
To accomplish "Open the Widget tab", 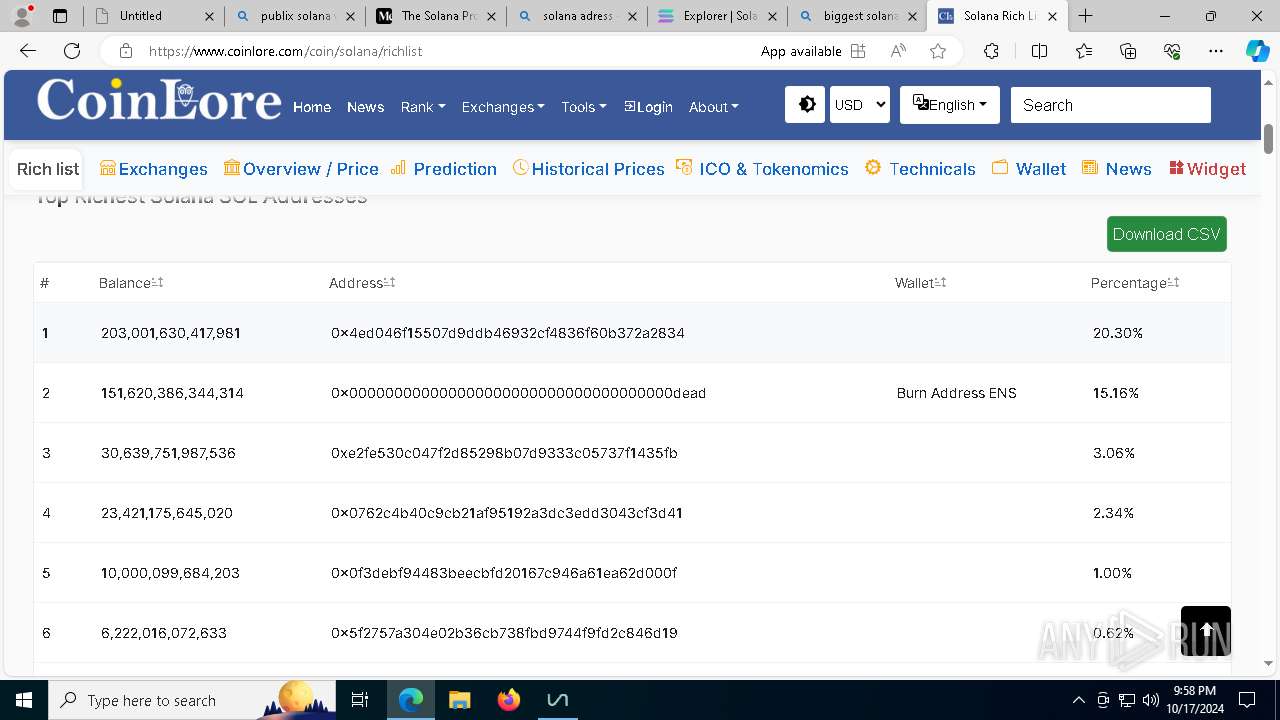I will pos(1207,169).
